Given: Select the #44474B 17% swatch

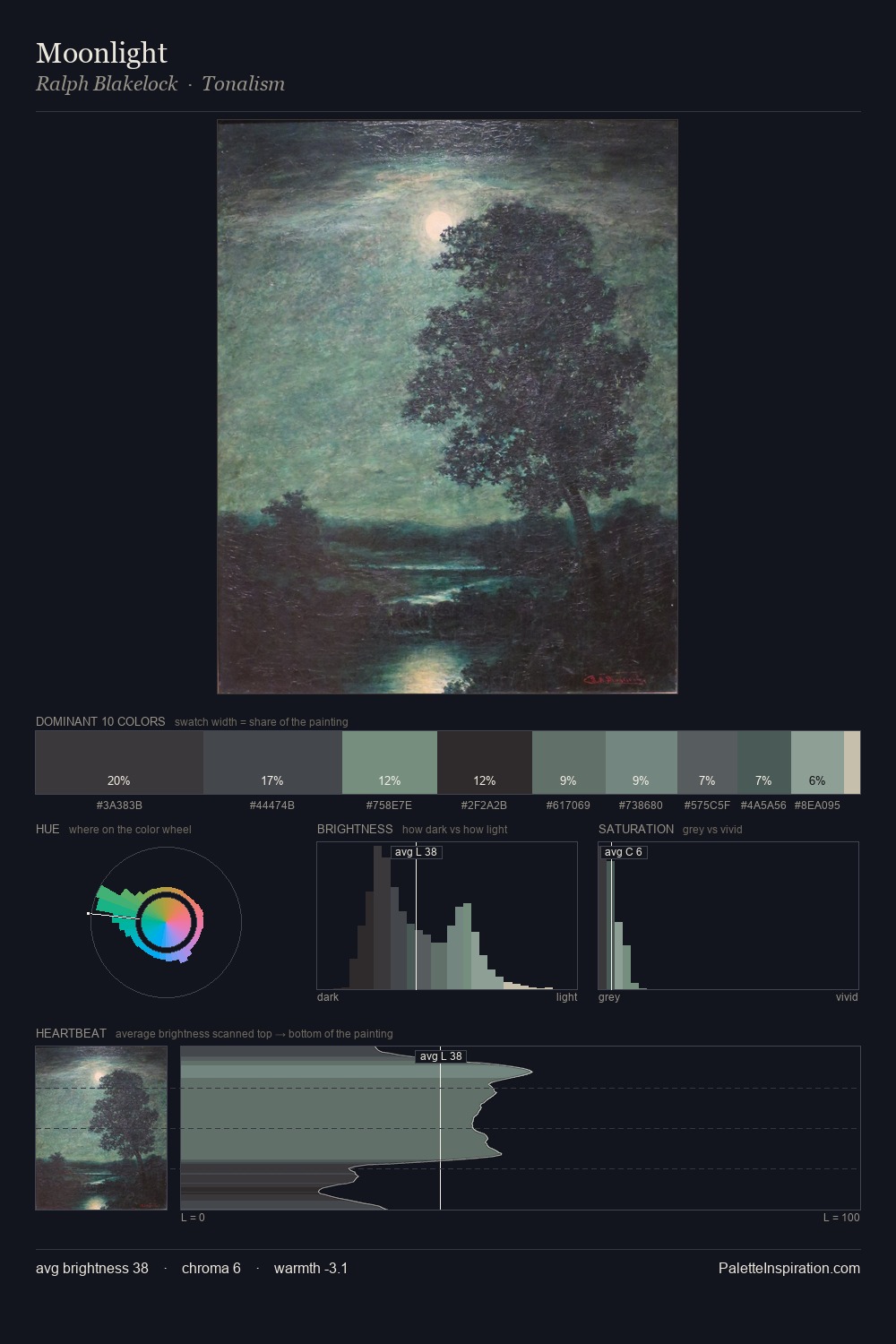Looking at the screenshot, I should click(x=272, y=762).
